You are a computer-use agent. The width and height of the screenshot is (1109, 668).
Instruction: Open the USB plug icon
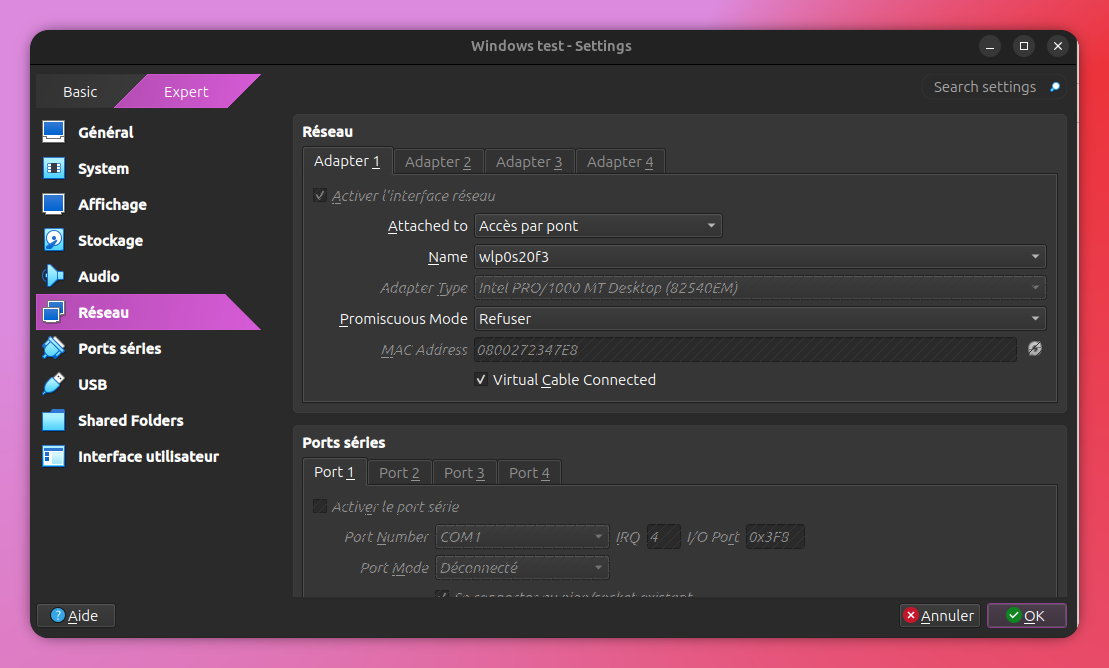(x=53, y=384)
